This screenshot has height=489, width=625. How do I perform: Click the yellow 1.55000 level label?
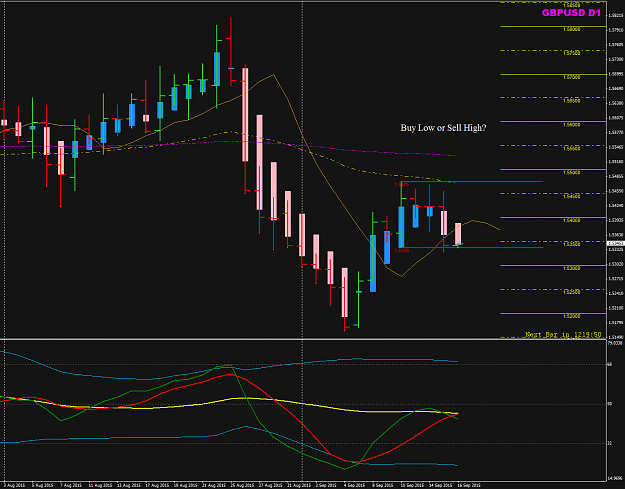(572, 173)
